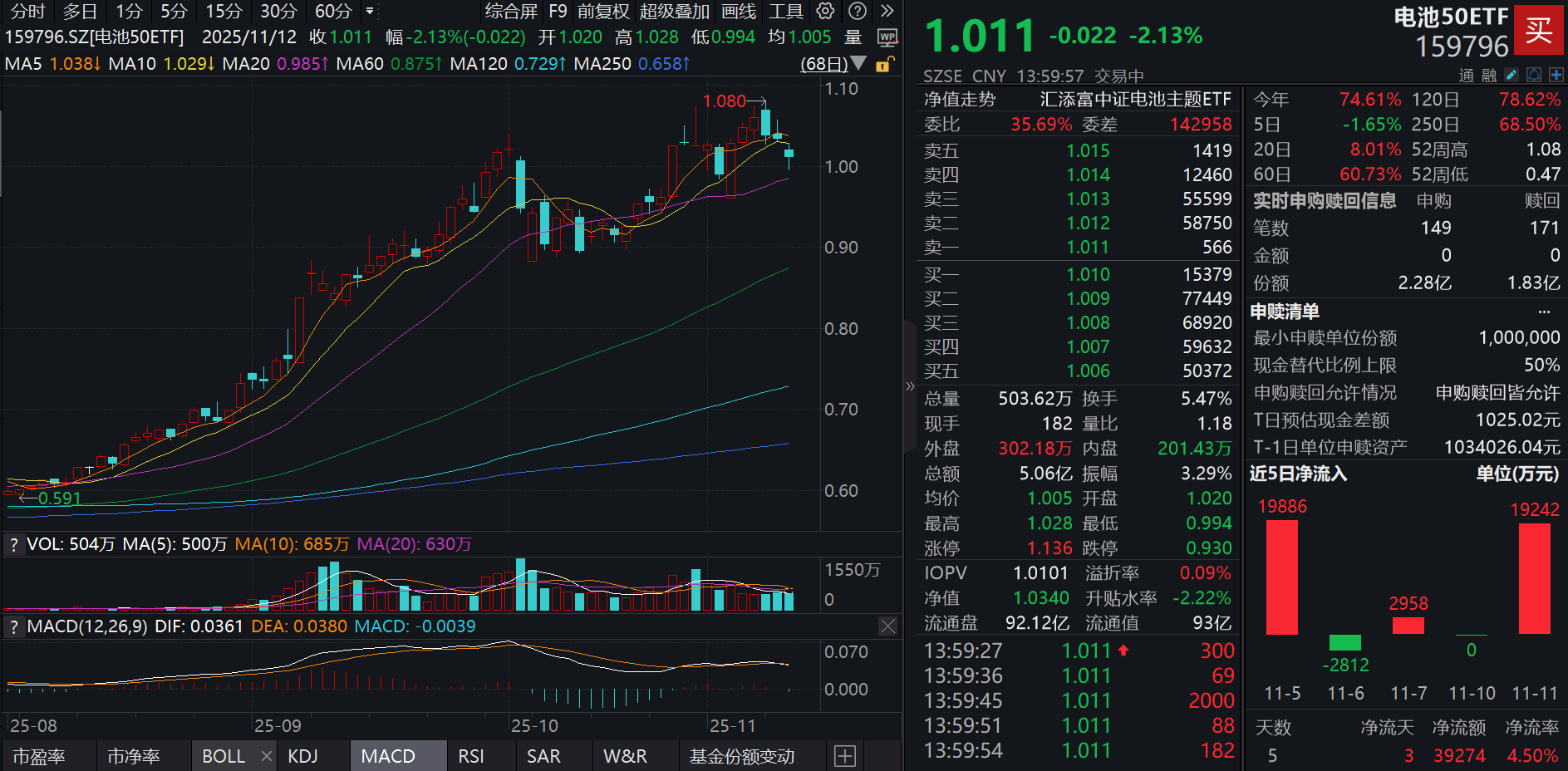Screen dimensions: 1568x771
Task: Open VOL indicator help question mark
Action: pyautogui.click(x=13, y=544)
